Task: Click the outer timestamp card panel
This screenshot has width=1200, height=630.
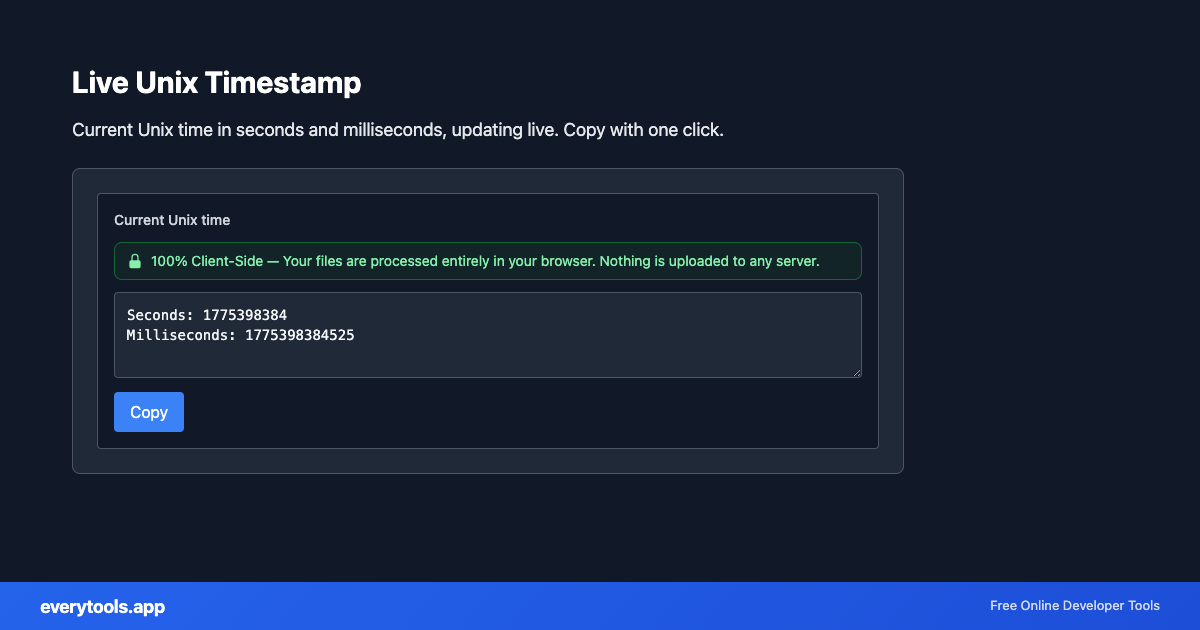Action: [x=487, y=460]
